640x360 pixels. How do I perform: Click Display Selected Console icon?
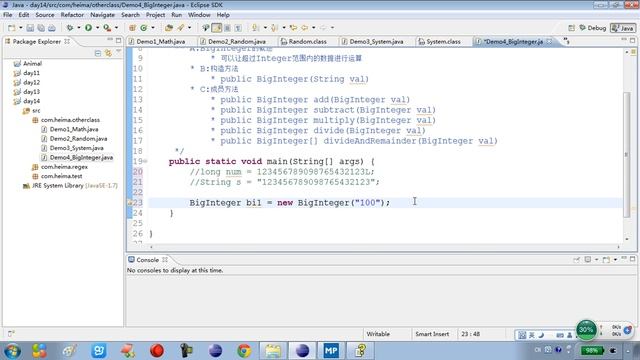tap(587, 260)
